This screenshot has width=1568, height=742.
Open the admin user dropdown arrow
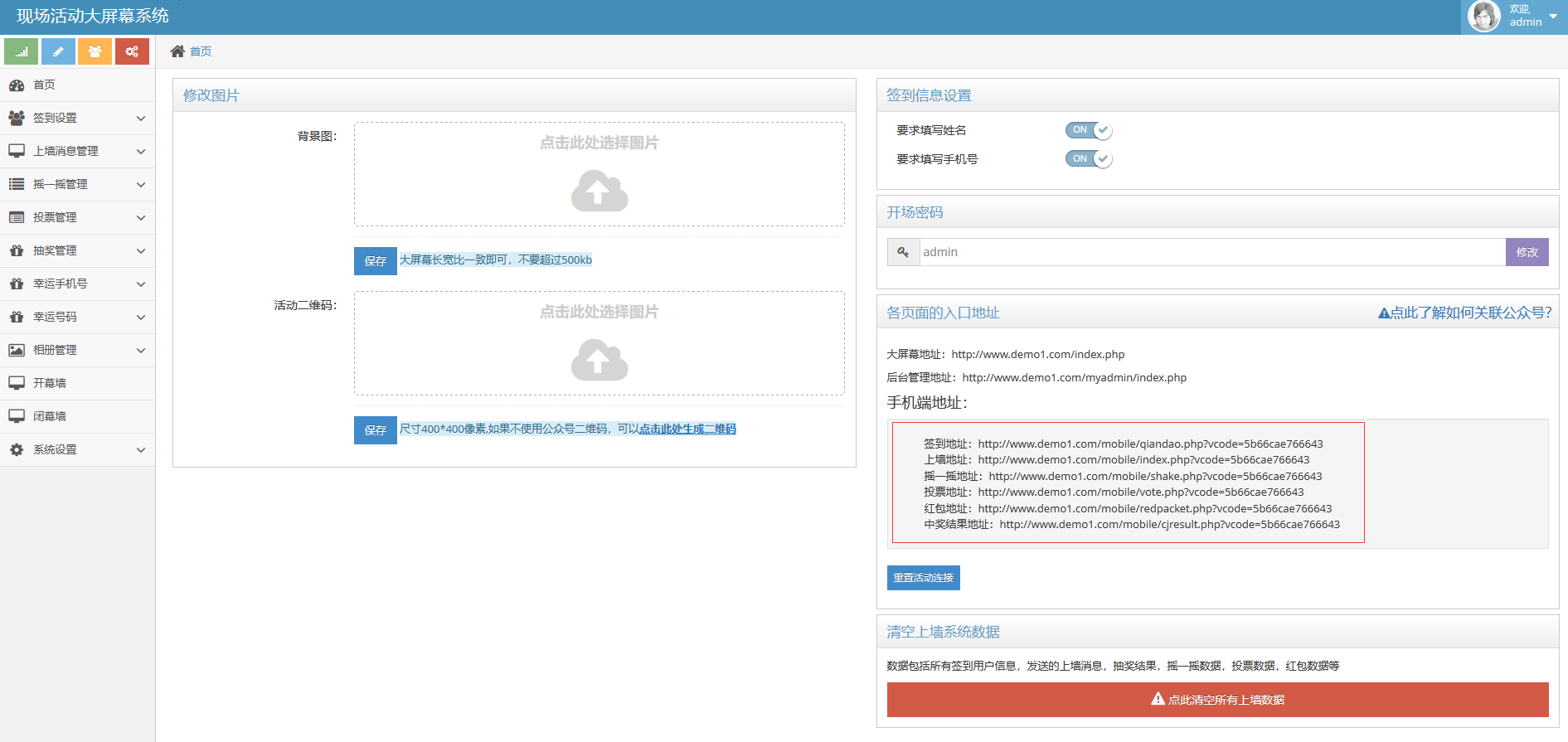coord(1553,17)
